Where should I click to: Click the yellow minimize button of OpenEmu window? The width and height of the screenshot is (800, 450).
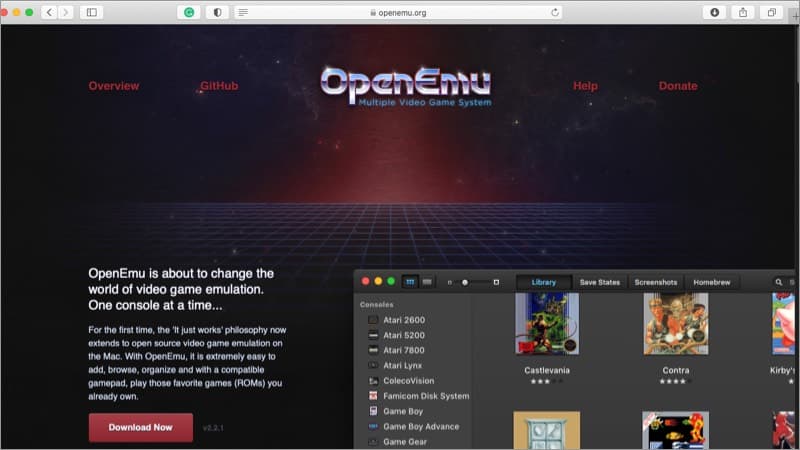click(x=378, y=281)
